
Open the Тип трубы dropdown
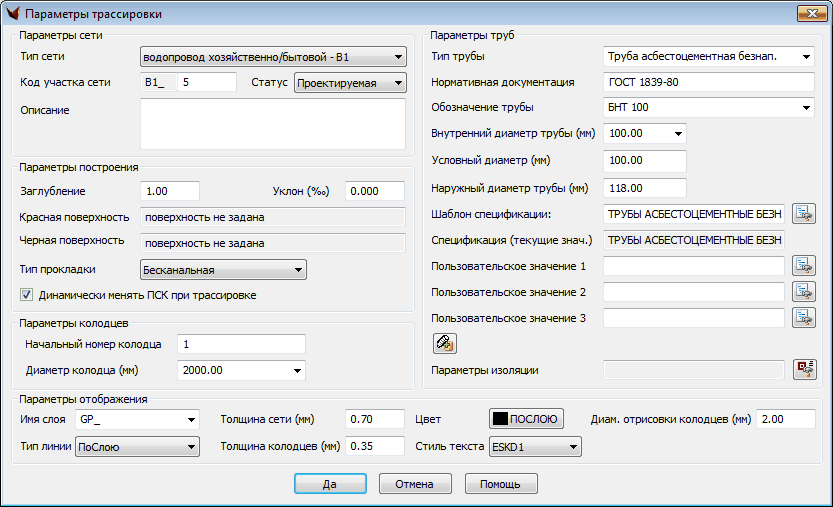806,56
